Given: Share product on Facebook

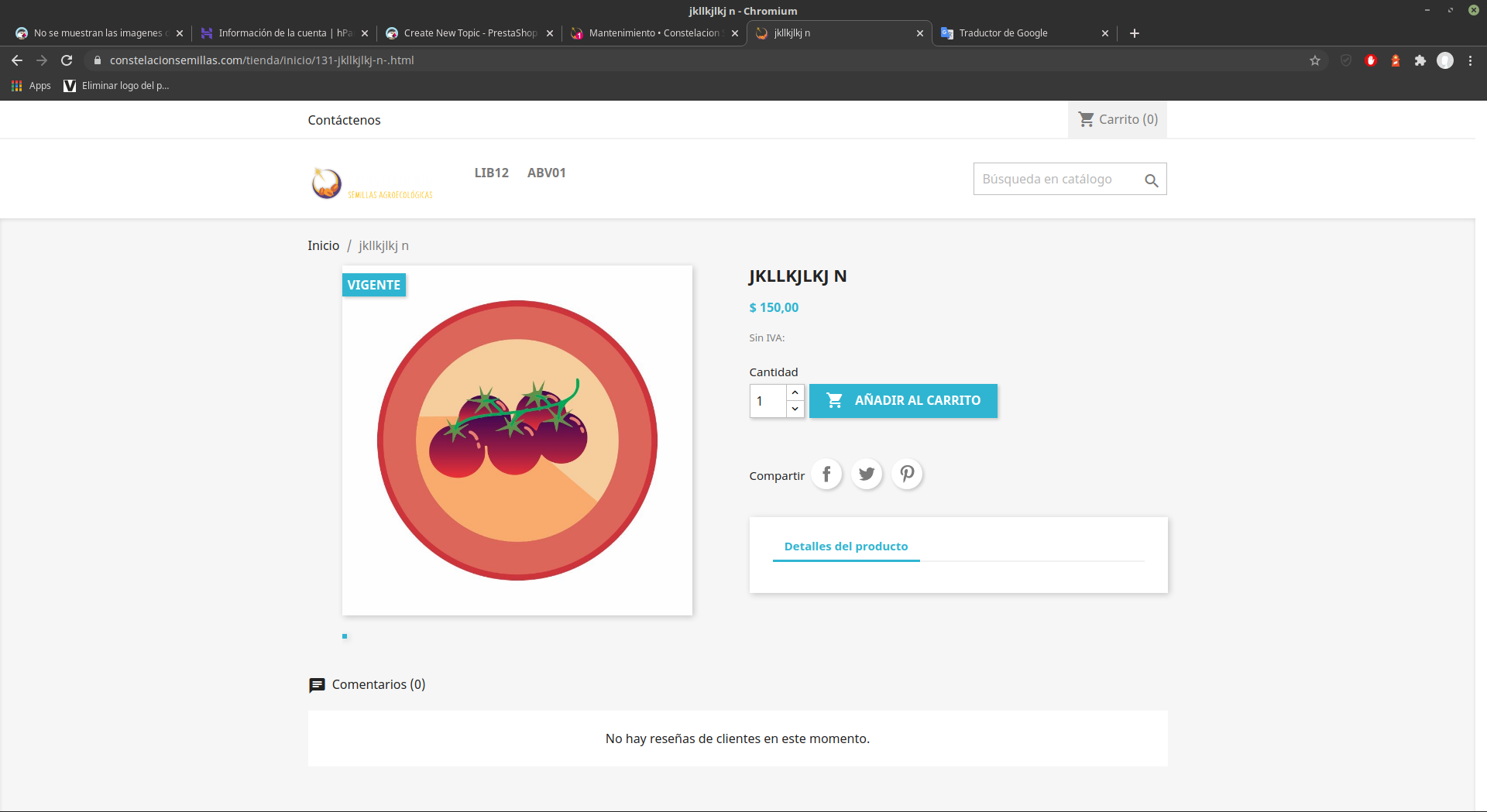Looking at the screenshot, I should coord(826,474).
